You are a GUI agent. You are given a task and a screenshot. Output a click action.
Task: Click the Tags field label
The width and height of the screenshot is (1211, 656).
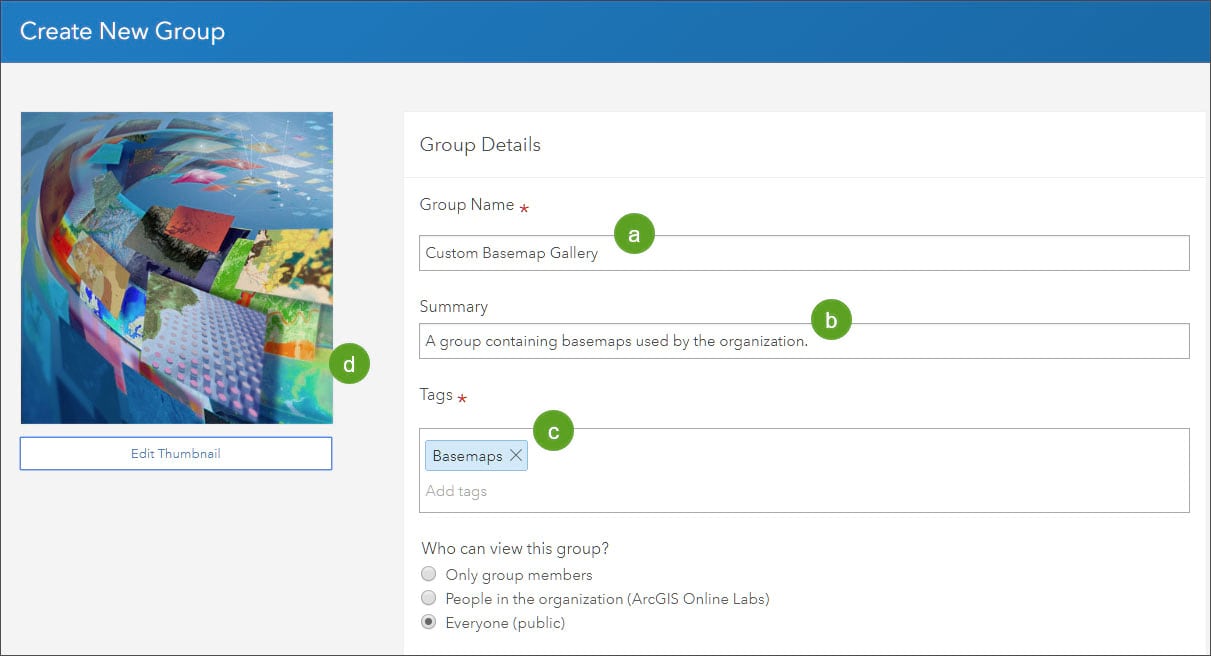[x=436, y=395]
